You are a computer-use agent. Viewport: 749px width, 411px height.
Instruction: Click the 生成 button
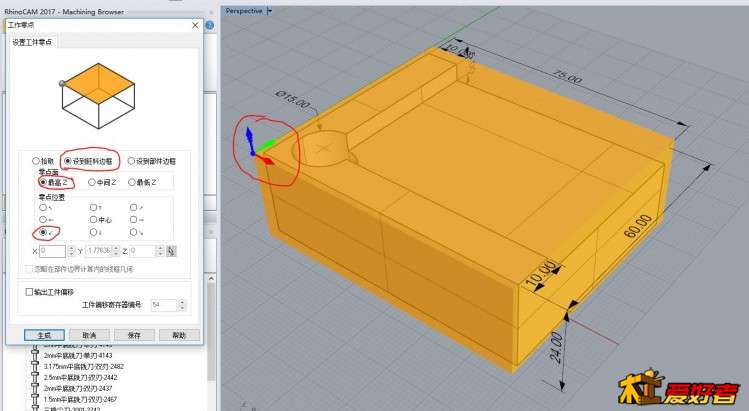click(44, 335)
